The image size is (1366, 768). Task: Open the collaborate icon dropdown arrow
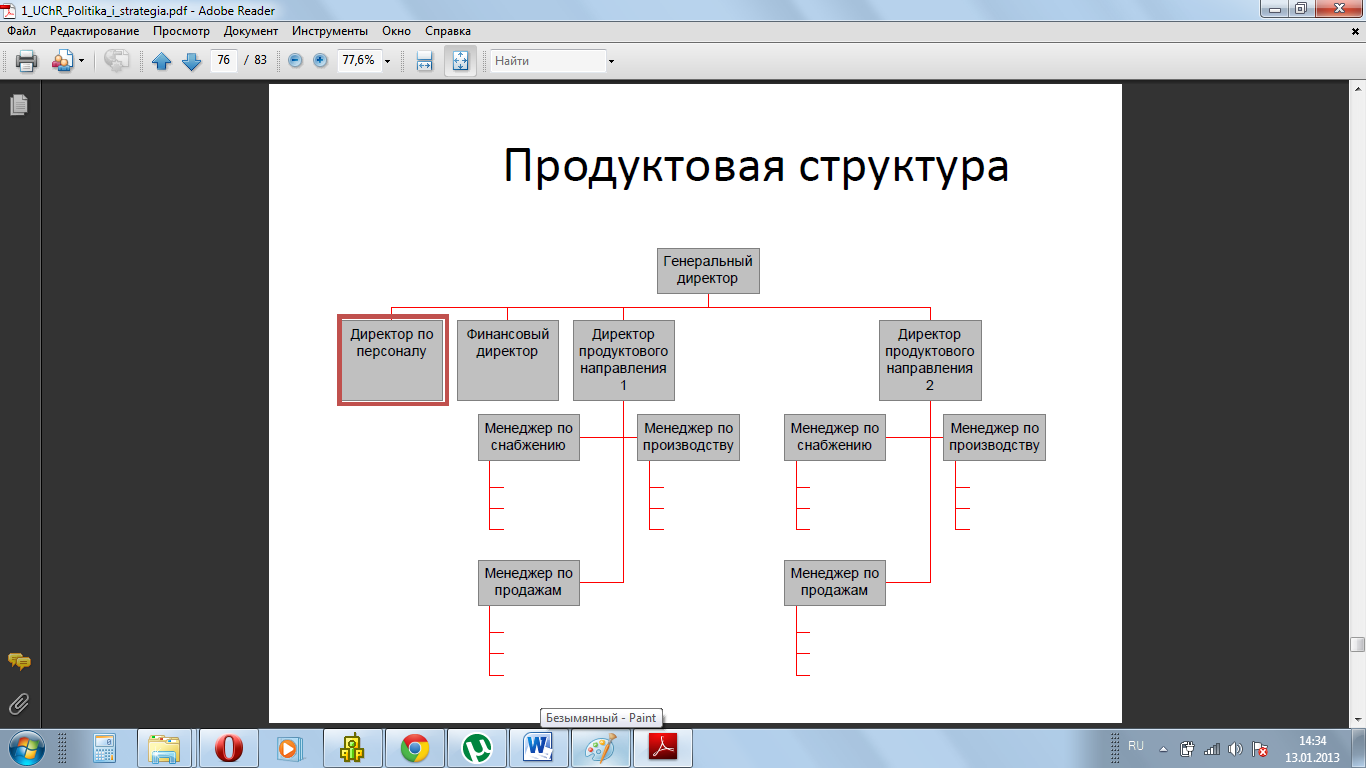click(81, 61)
